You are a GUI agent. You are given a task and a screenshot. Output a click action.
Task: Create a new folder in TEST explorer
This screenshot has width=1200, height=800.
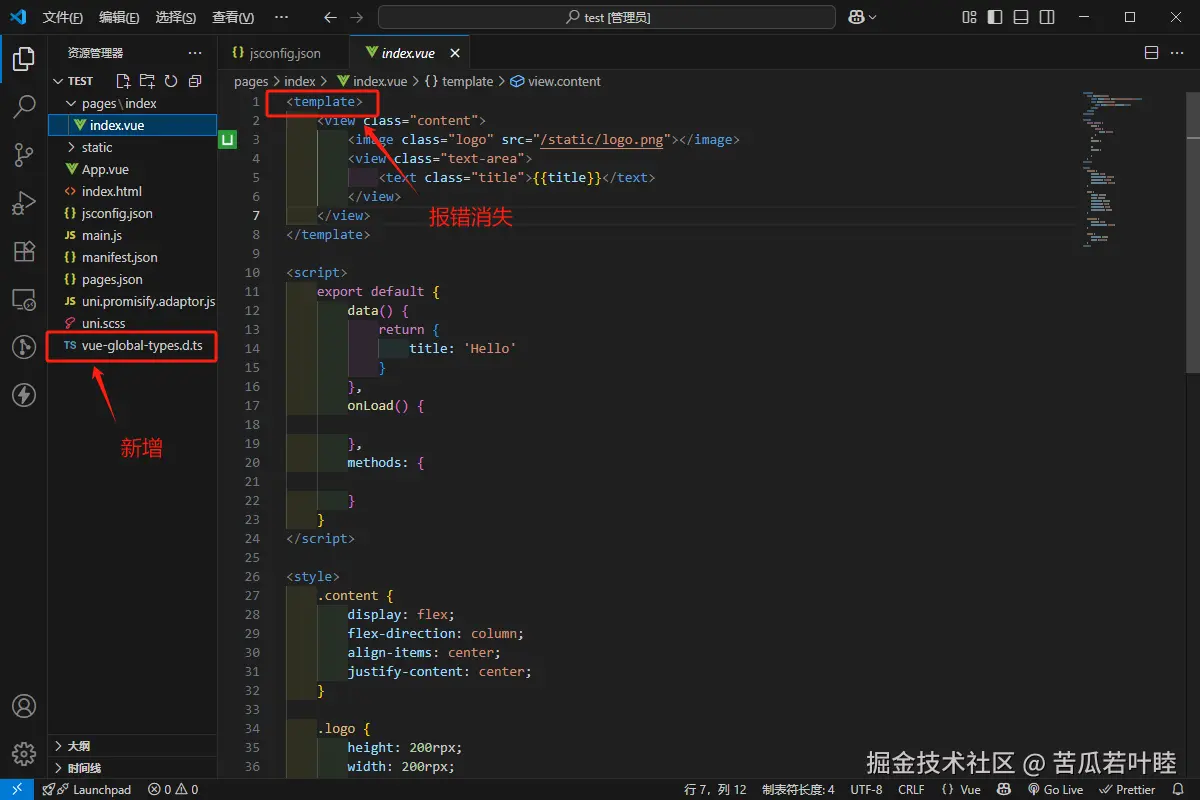tap(147, 81)
